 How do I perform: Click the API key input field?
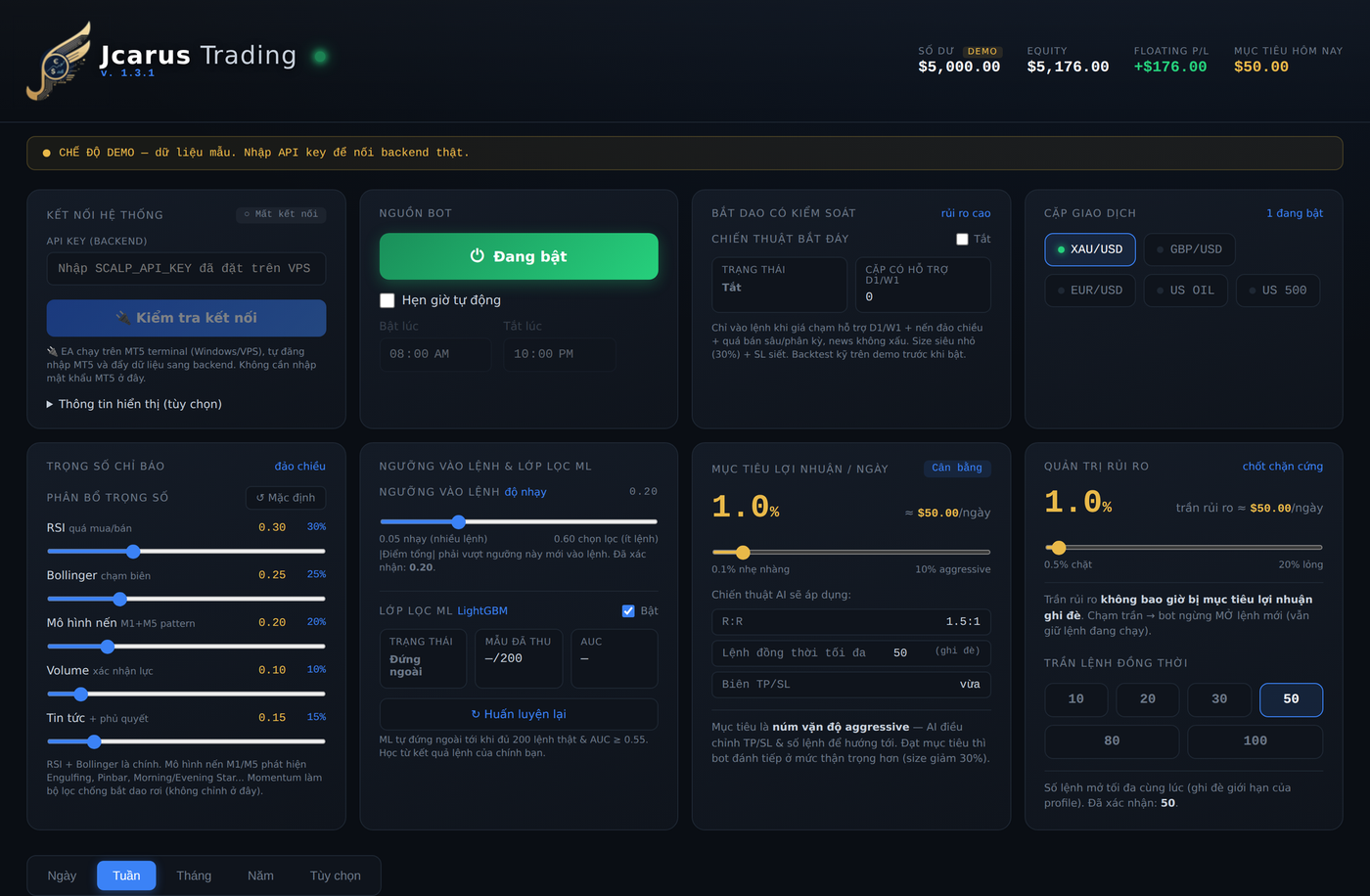(186, 269)
